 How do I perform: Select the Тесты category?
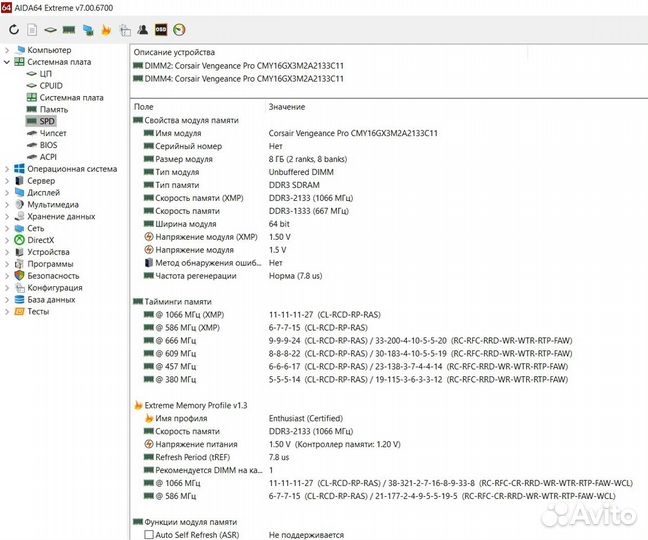click(38, 312)
